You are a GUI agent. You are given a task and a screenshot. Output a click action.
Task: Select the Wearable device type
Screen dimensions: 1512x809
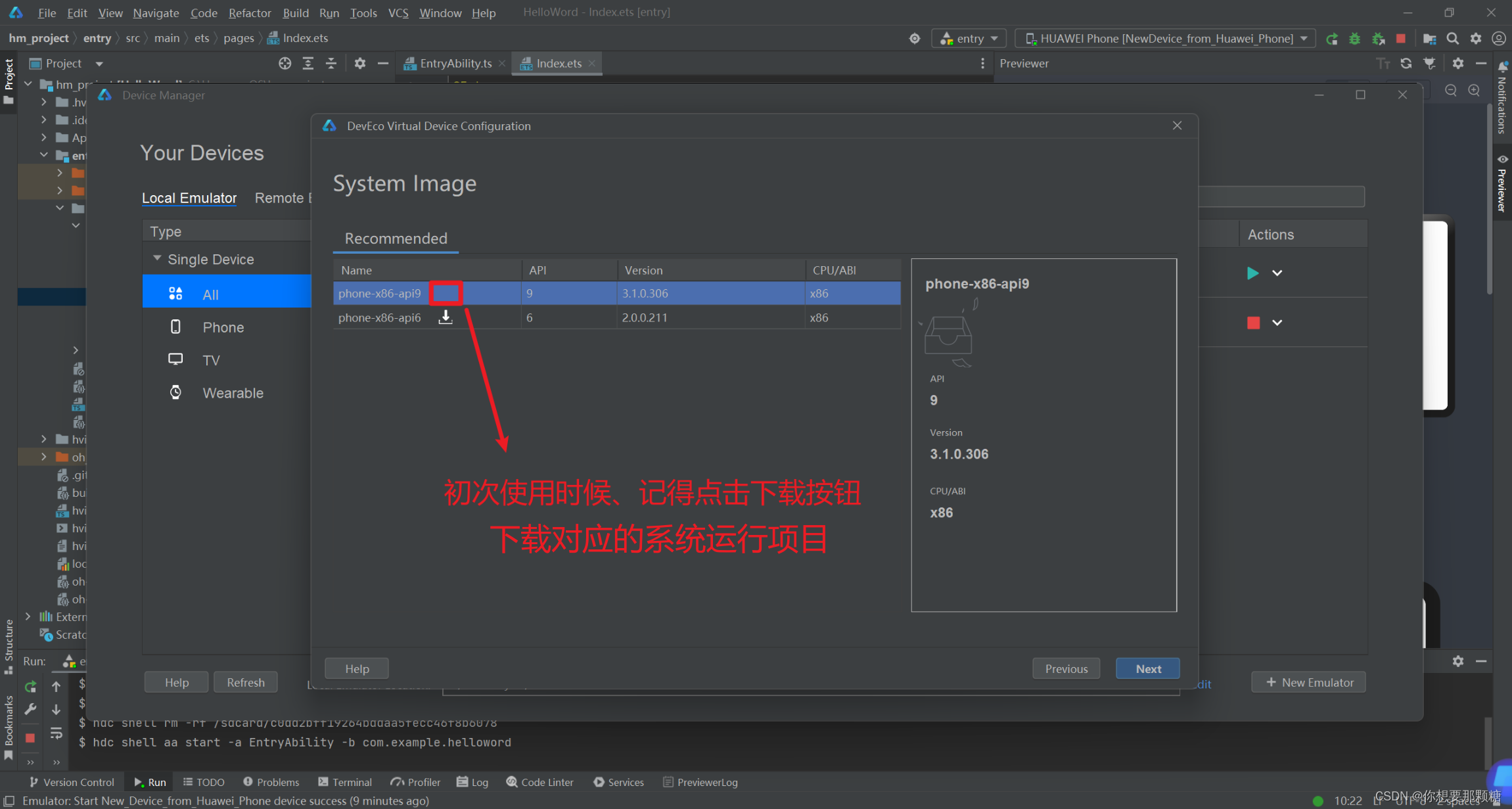click(233, 393)
